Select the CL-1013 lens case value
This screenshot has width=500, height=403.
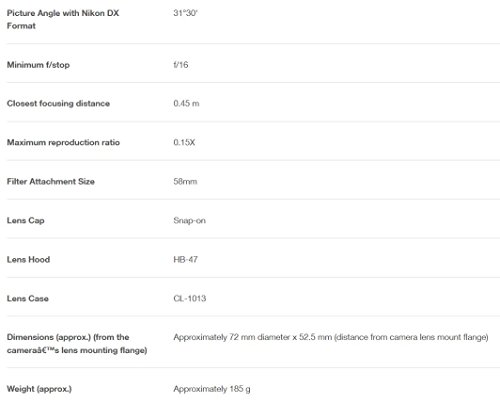190,298
